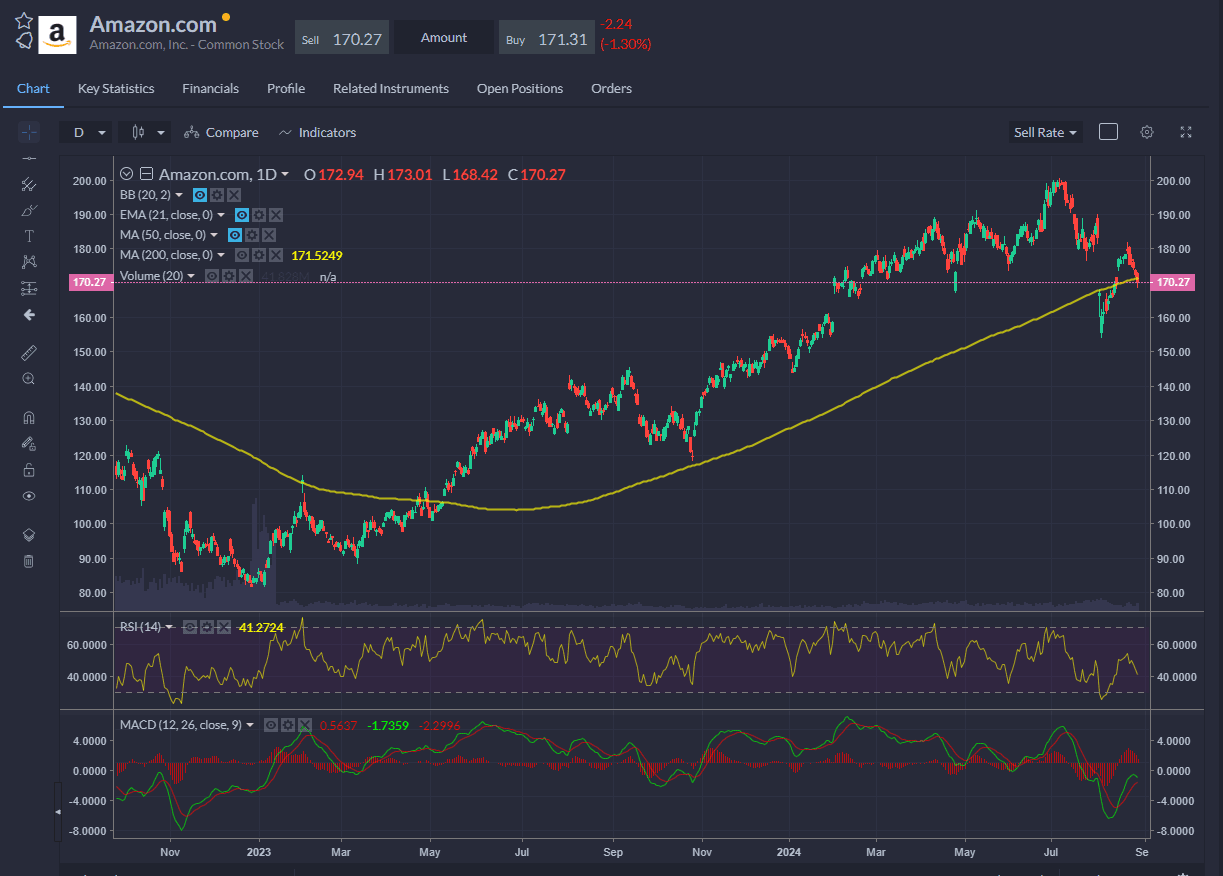Open chart settings gear icon

click(1147, 132)
